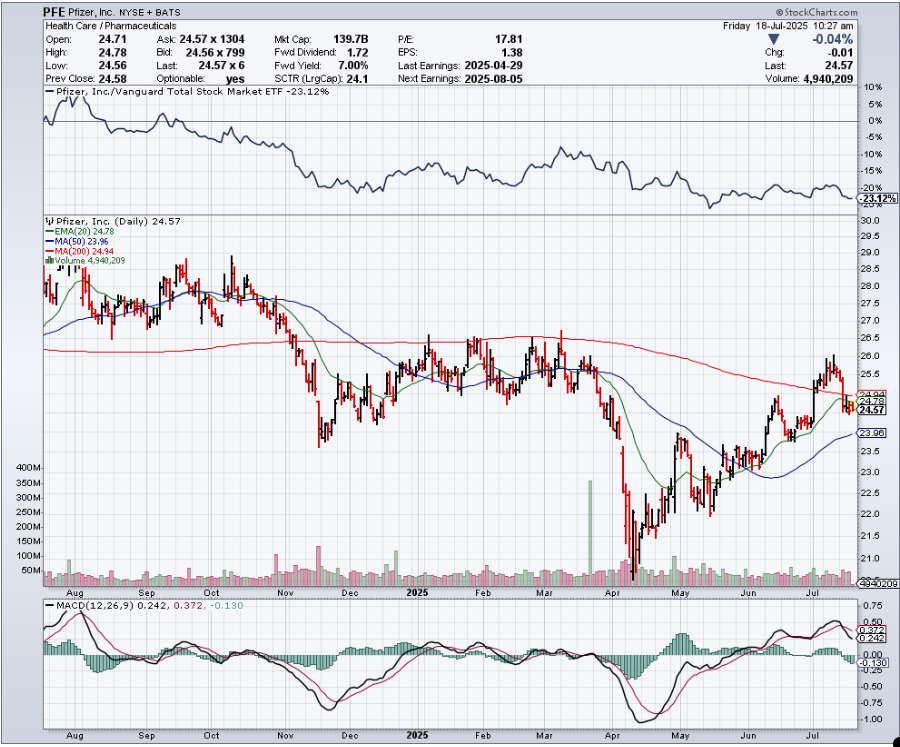Click the Mkt Cap value 139.7B
The image size is (900, 747).
[x=351, y=40]
